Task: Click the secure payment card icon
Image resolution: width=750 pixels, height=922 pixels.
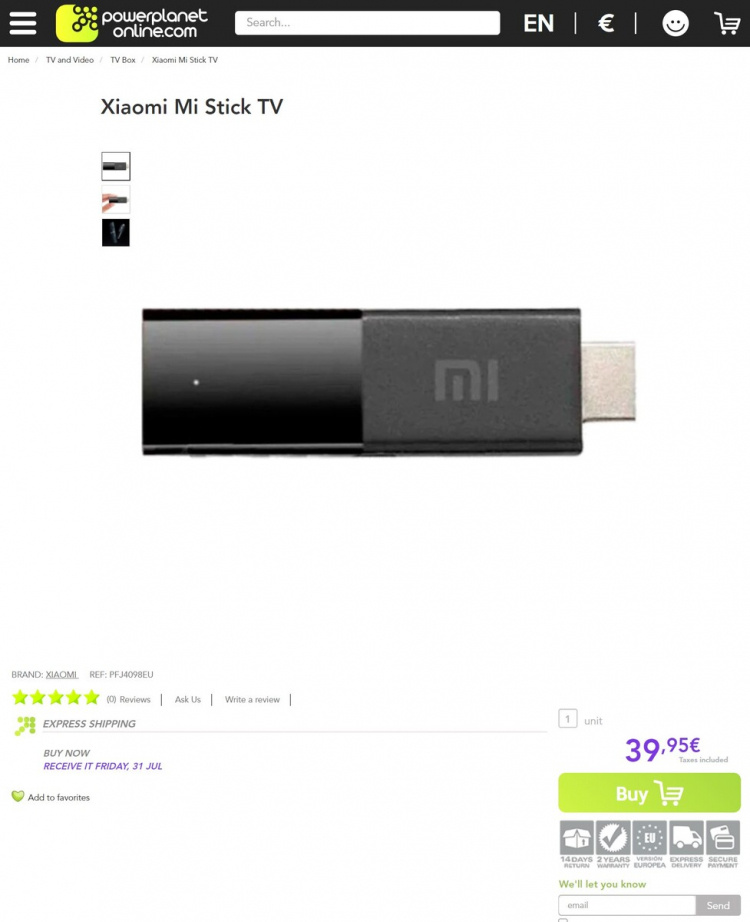Action: click(723, 838)
